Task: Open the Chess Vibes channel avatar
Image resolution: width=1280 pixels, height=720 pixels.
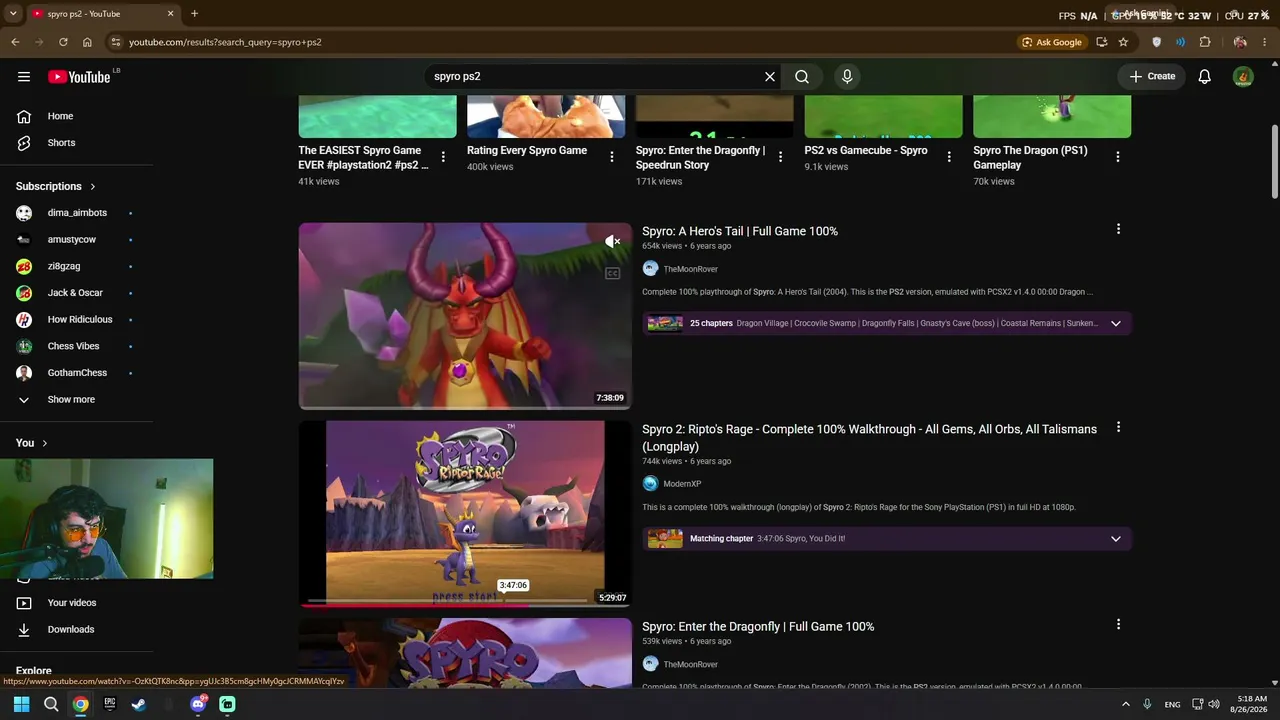Action: pyautogui.click(x=24, y=346)
